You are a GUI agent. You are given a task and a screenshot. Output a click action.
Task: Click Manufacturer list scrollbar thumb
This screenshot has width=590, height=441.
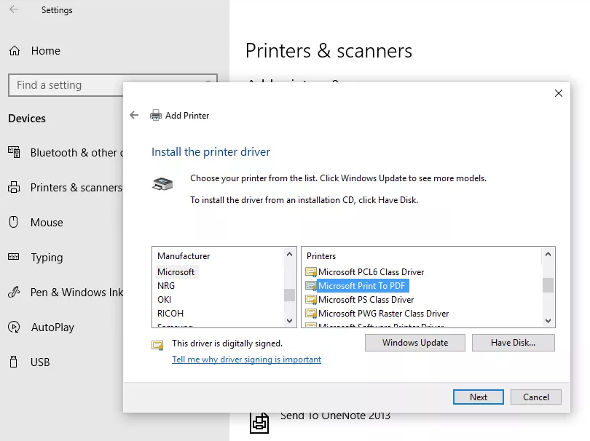pyautogui.click(x=289, y=295)
